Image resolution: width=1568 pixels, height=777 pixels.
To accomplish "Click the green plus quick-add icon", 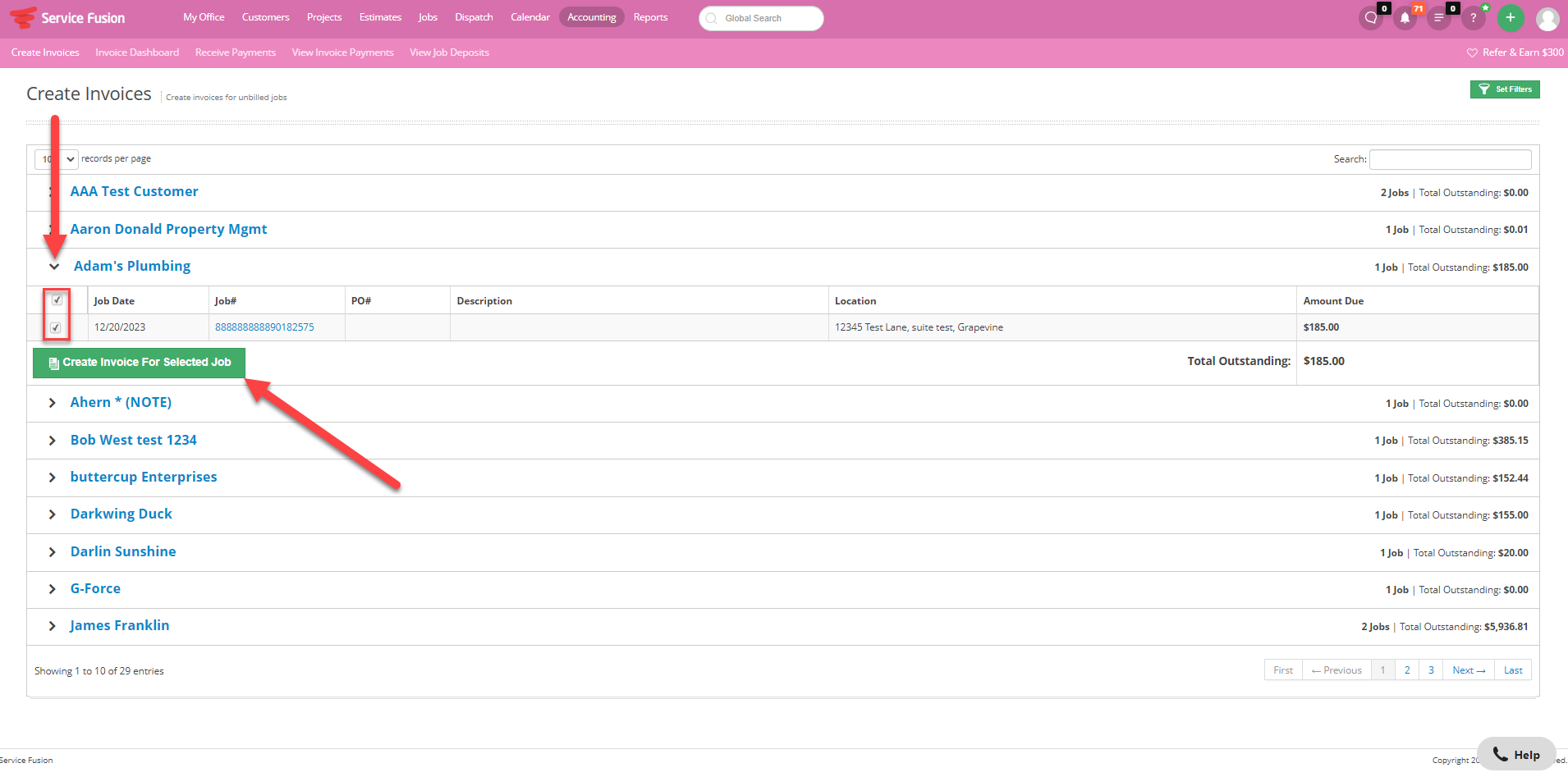I will [x=1511, y=18].
